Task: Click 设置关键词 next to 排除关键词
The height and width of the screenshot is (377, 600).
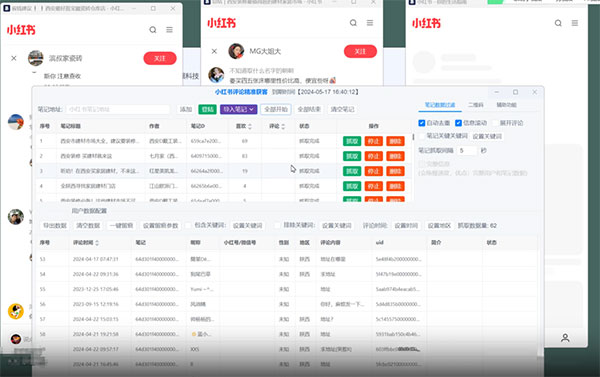Action: 337,225
